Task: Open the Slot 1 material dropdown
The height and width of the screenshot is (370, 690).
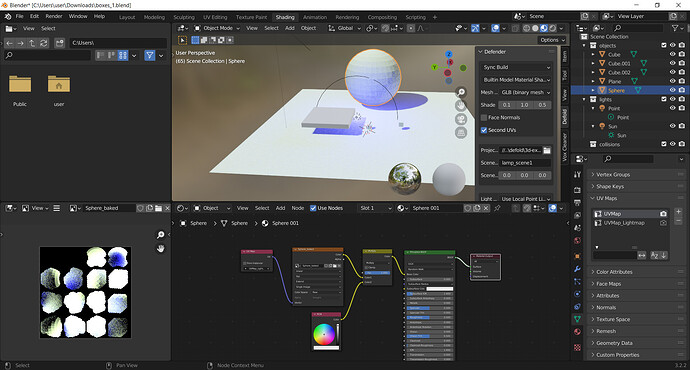Action: pyautogui.click(x=375, y=208)
